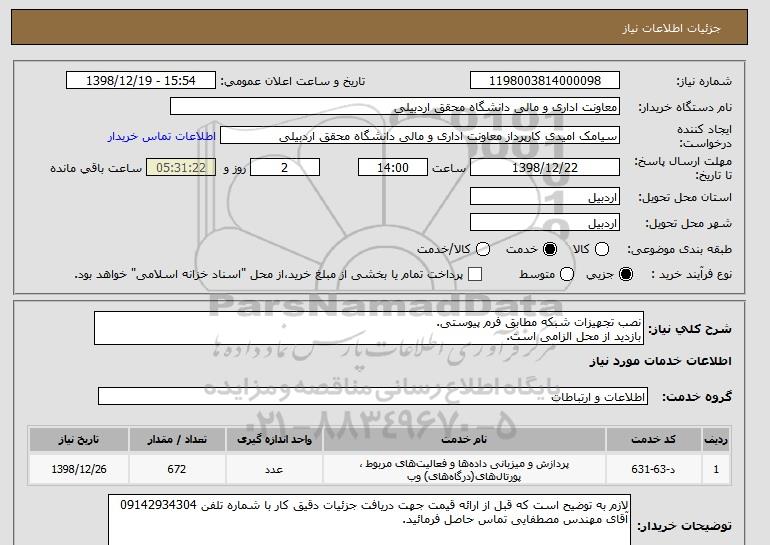Click the service name cell پردازش و میزبانی داده‌ها
The height and width of the screenshot is (545, 770).
464,469
